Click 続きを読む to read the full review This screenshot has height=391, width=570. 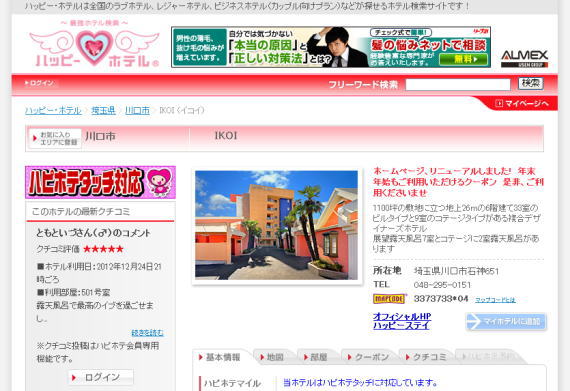point(147,332)
